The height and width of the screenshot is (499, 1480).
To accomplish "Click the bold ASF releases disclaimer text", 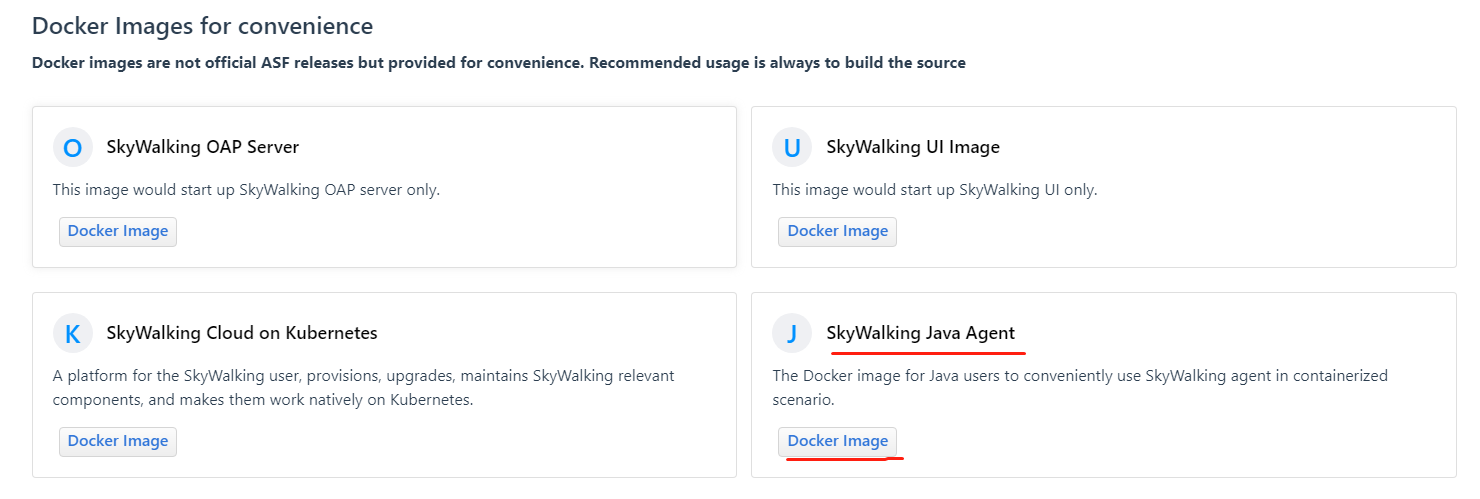I will 498,63.
